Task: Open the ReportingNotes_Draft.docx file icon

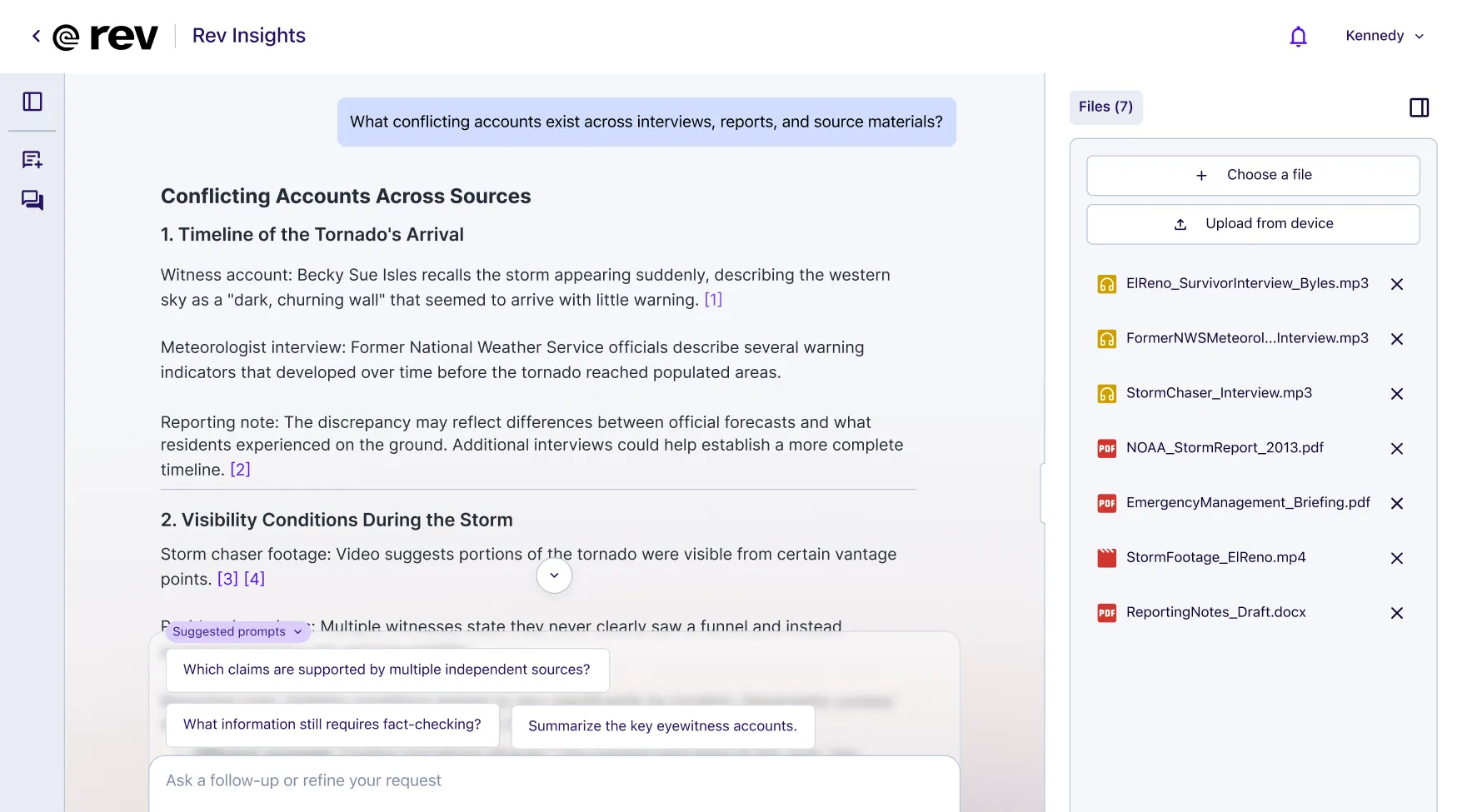Action: [x=1106, y=613]
